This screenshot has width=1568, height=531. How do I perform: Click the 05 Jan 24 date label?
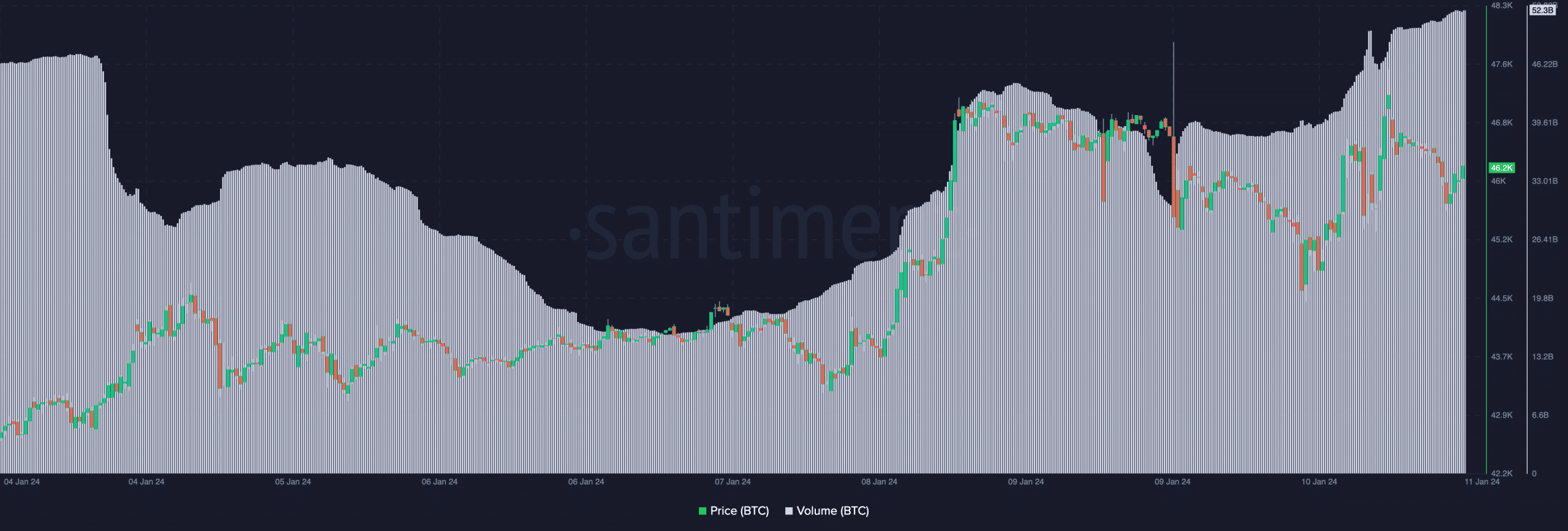293,482
